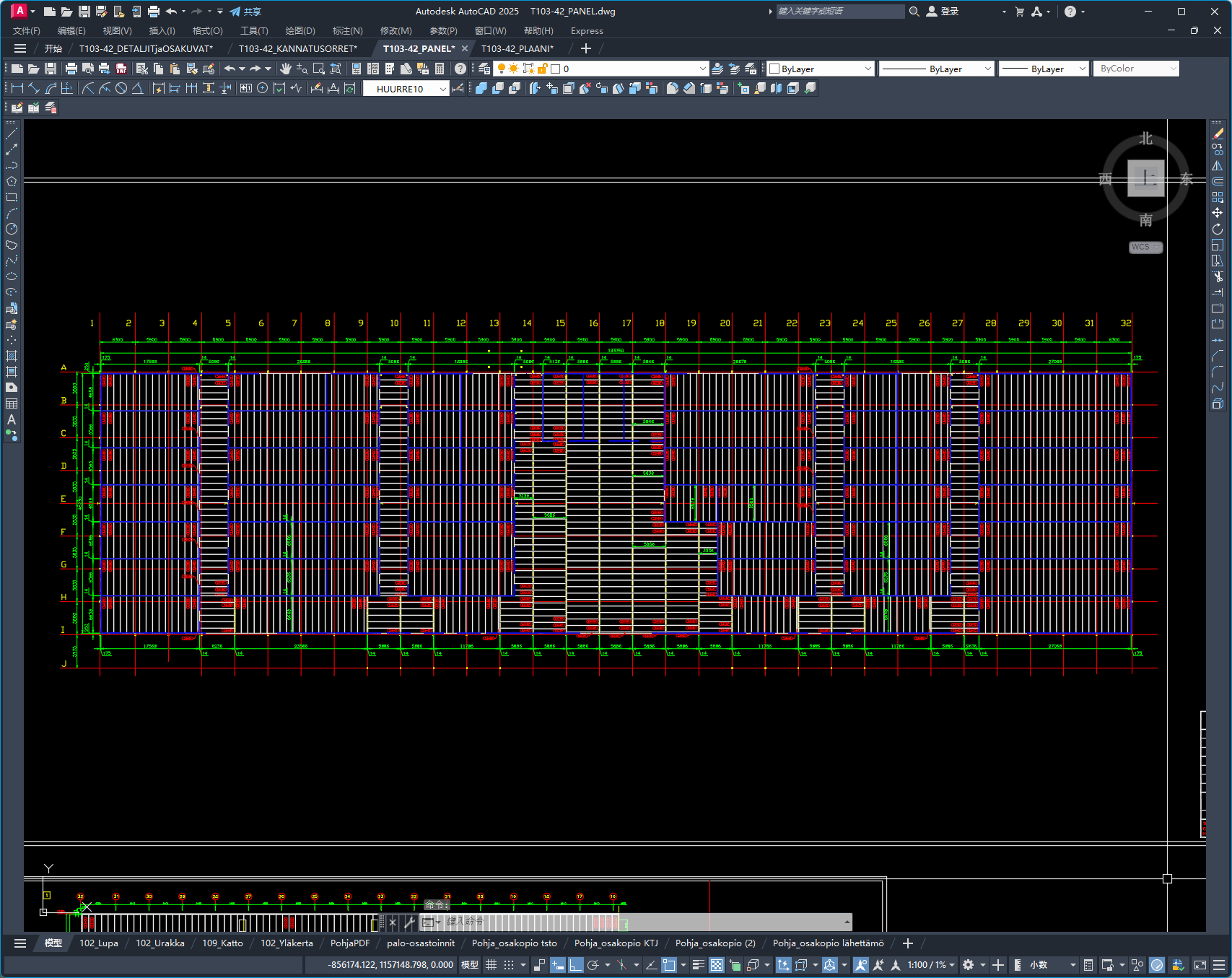
Task: Click the 共享 share button
Action: 245,12
